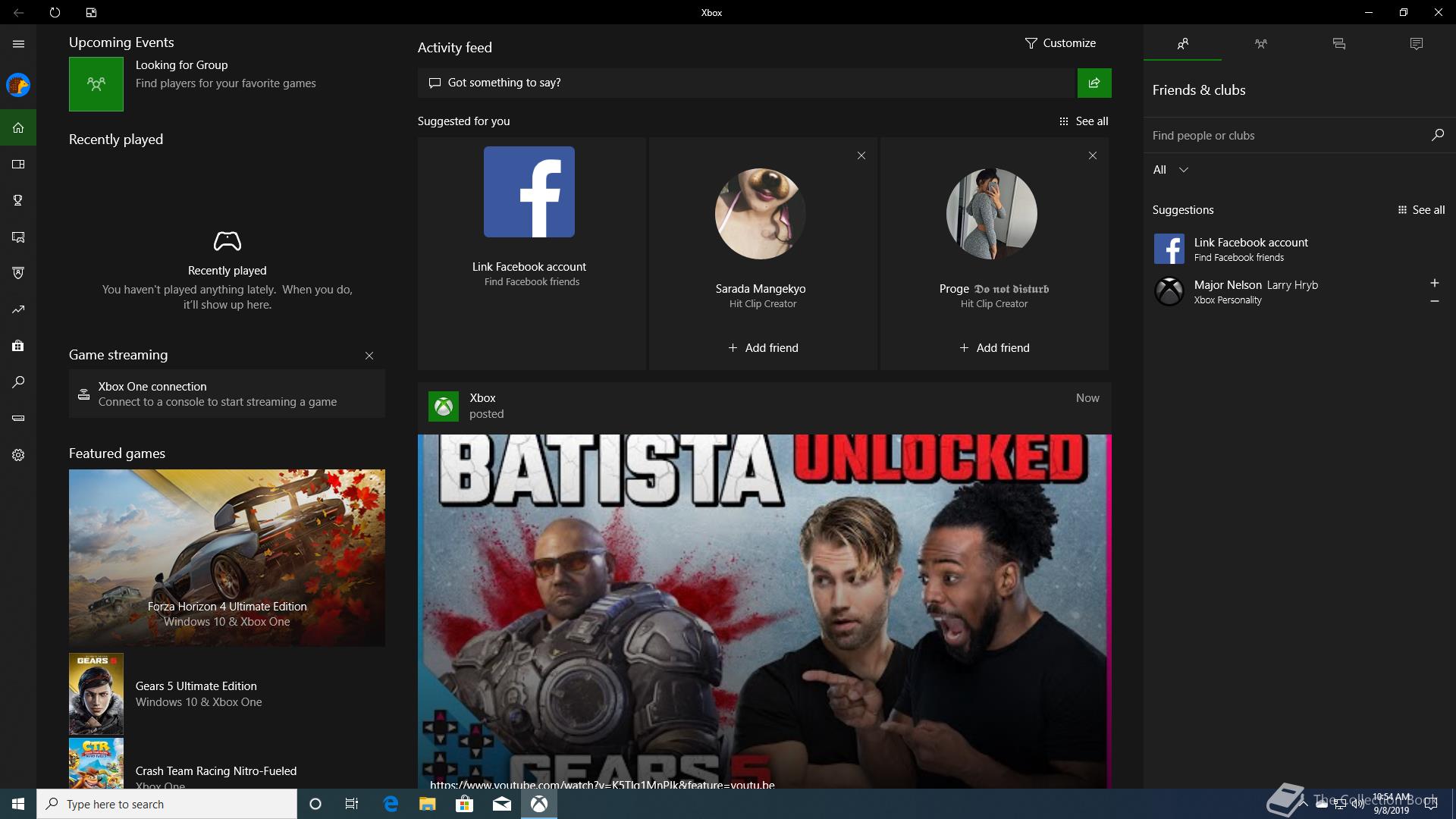Click the Find people or clubs field
1456x819 pixels.
point(1285,136)
